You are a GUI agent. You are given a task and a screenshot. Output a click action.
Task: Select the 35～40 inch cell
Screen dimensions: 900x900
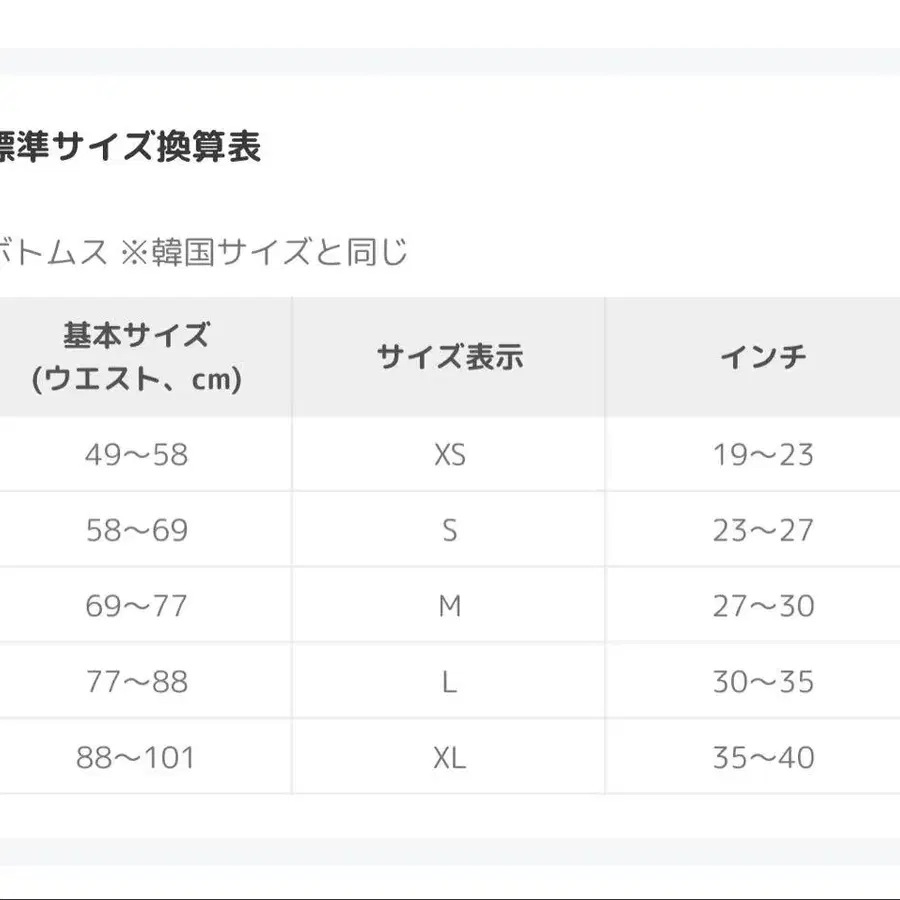click(x=763, y=757)
